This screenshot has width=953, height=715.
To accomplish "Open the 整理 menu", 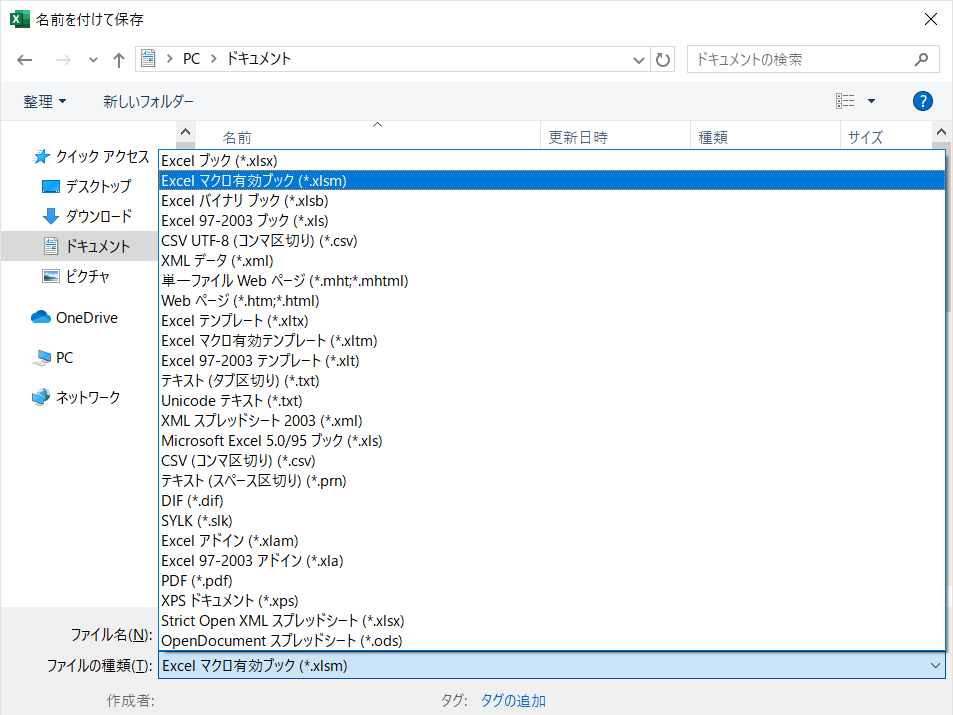I will [44, 101].
